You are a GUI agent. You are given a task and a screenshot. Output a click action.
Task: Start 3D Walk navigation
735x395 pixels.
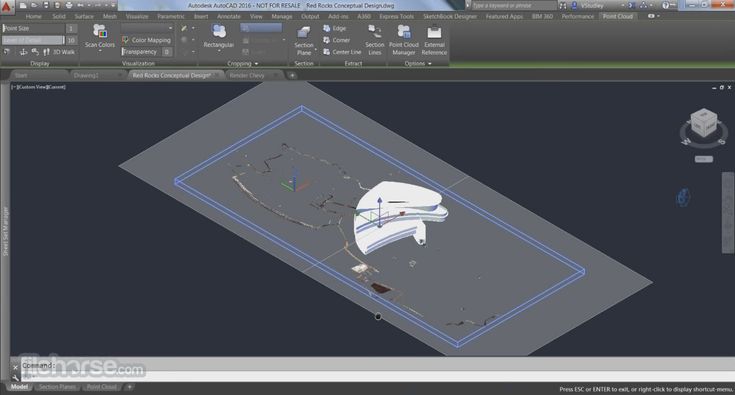tap(59, 52)
